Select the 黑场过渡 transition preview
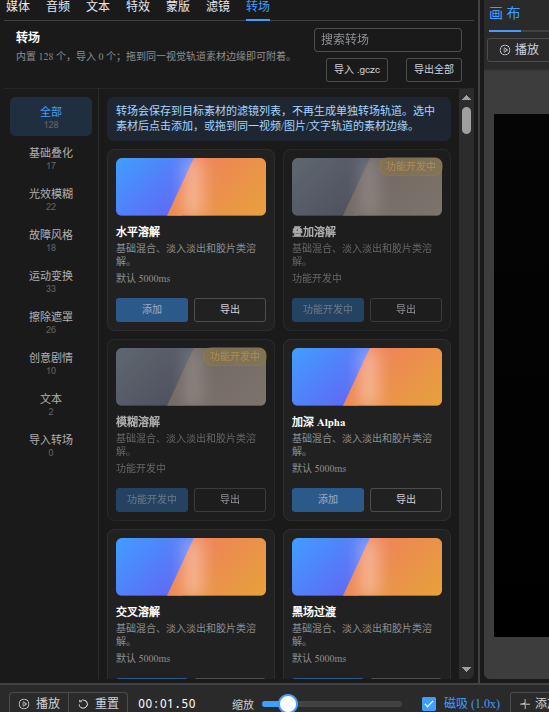This screenshot has width=549, height=712. pyautogui.click(x=366, y=567)
